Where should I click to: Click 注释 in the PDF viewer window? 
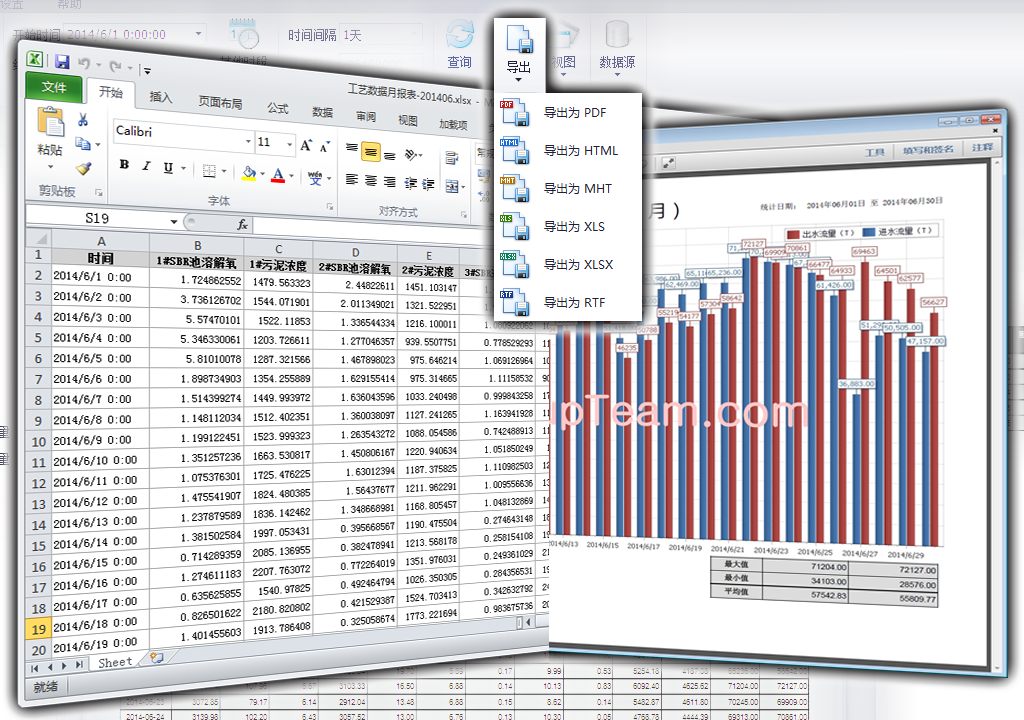(x=982, y=147)
